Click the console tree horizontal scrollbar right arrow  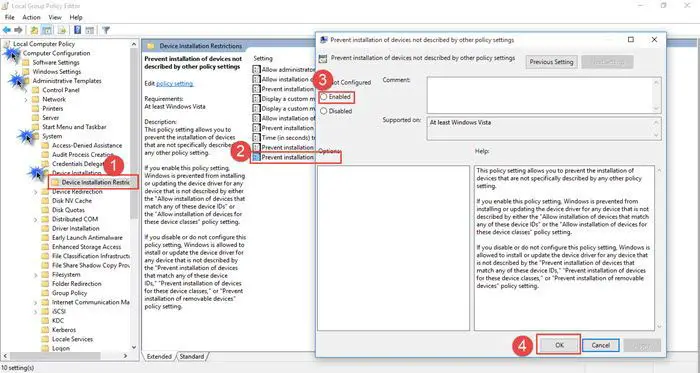point(125,356)
